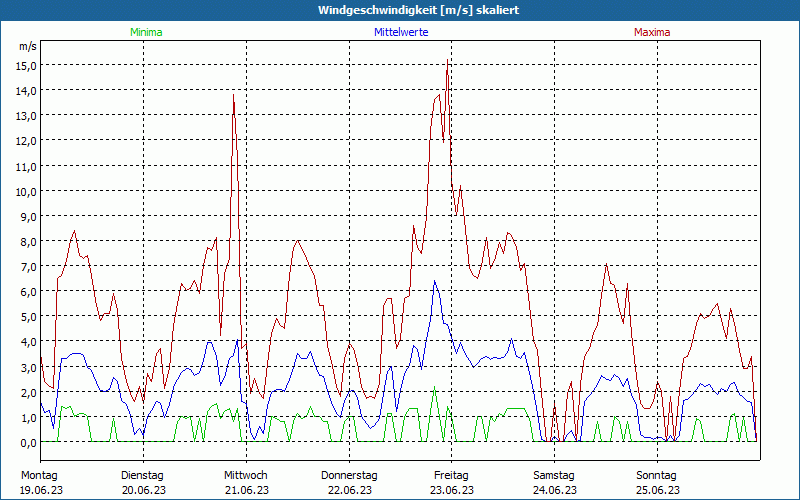Click the date 25.06.23
This screenshot has width=800, height=500.
click(657, 490)
